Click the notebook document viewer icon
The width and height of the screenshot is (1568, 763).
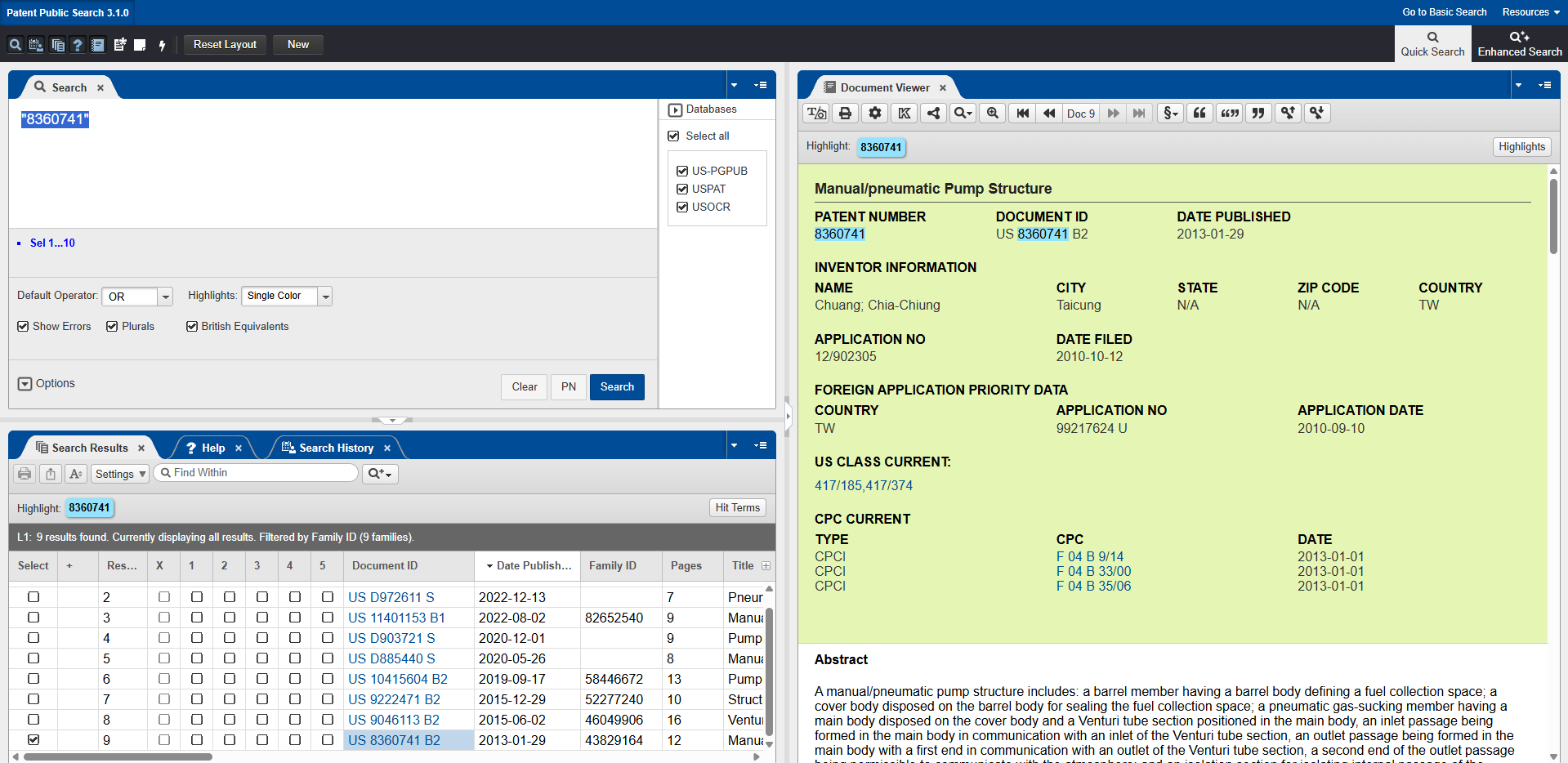point(98,45)
